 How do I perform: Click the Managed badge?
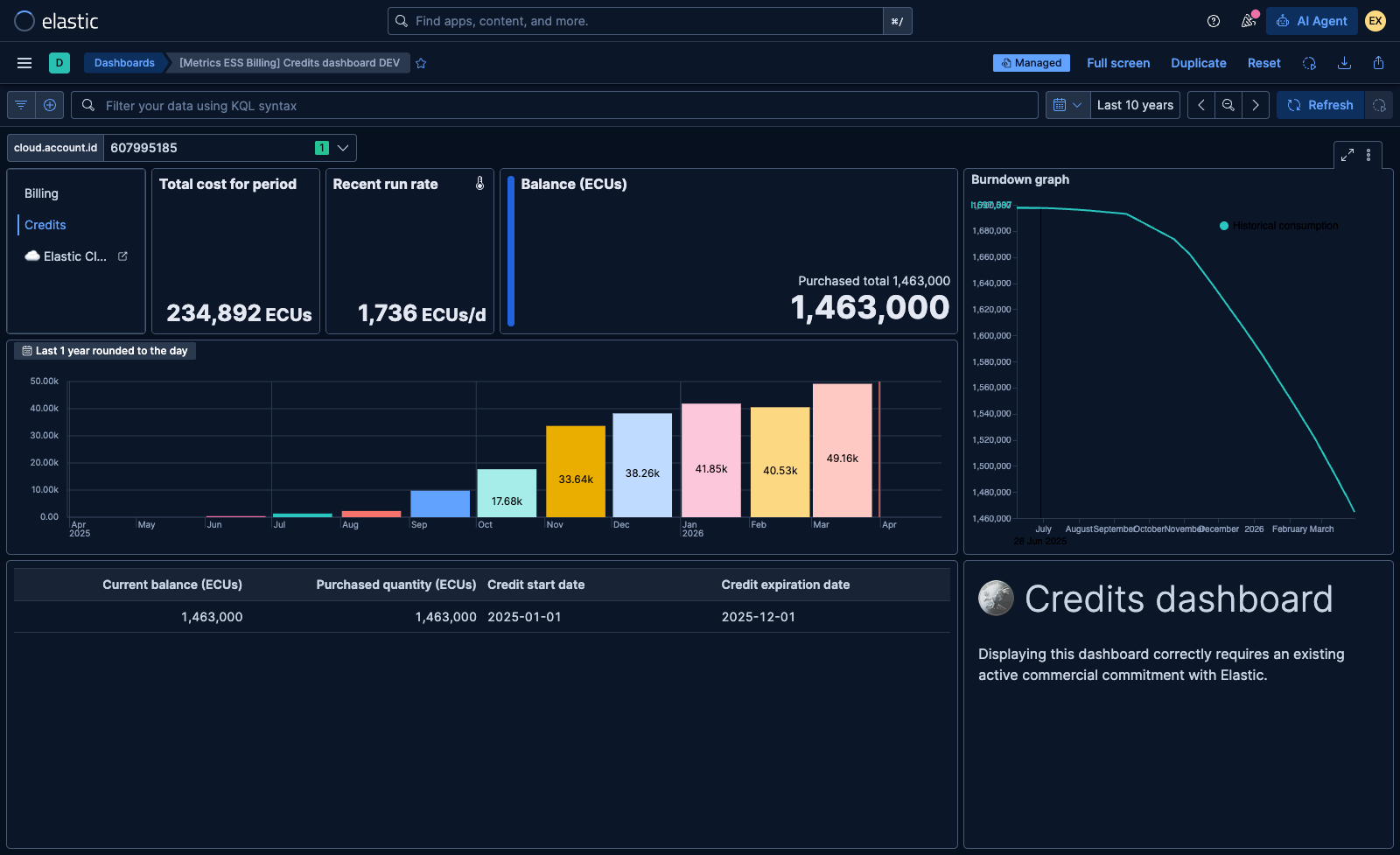1032,62
